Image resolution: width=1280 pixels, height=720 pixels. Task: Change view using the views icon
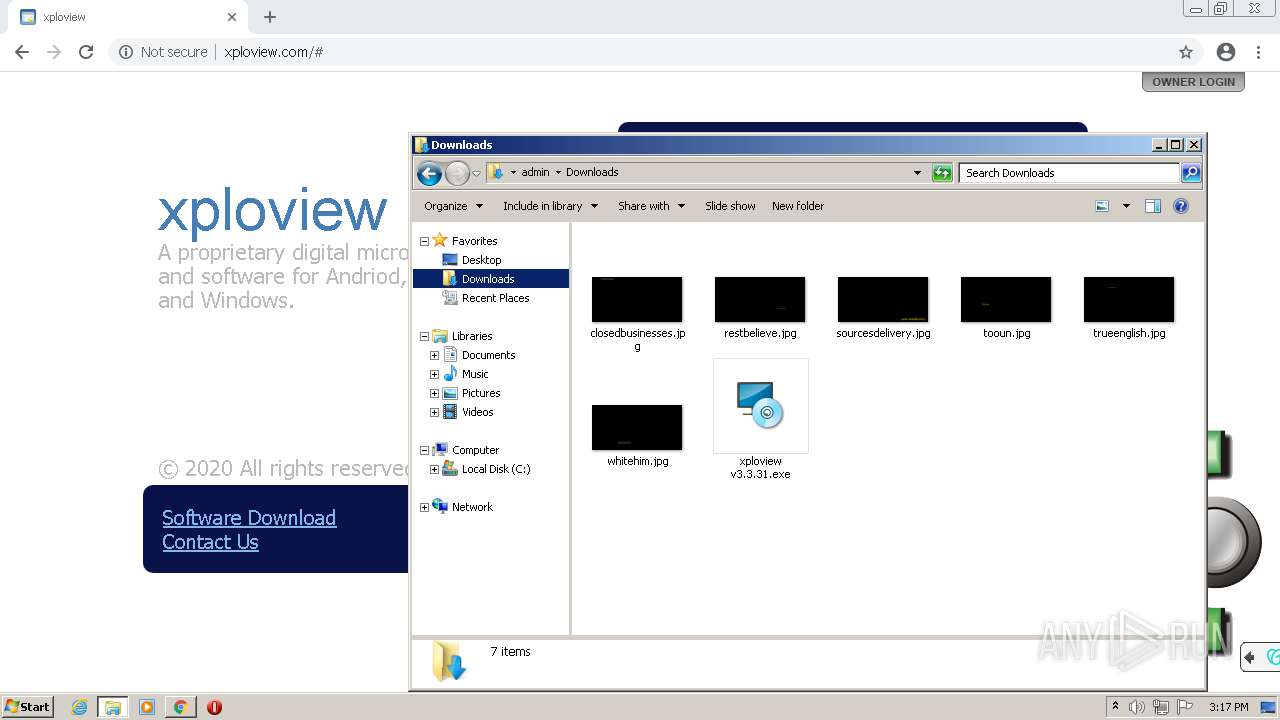tap(1102, 206)
